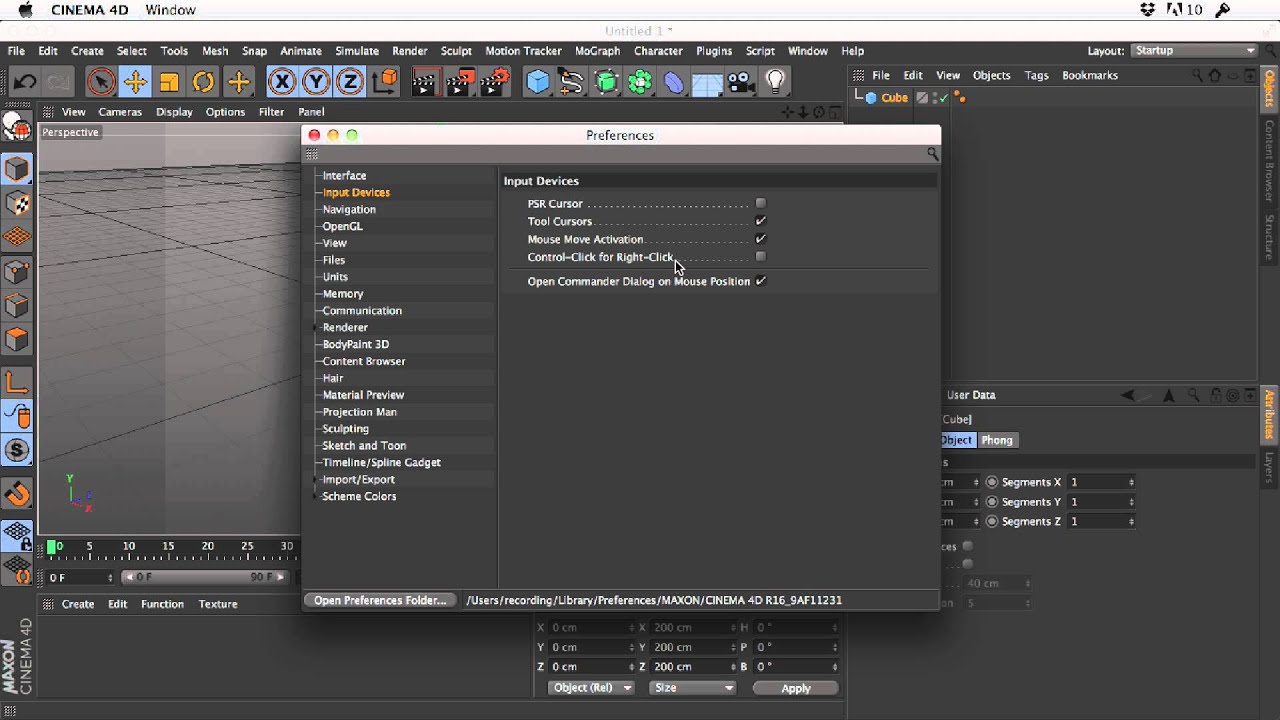Image resolution: width=1280 pixels, height=720 pixels.
Task: Click the green generator cube icon
Action: click(606, 82)
